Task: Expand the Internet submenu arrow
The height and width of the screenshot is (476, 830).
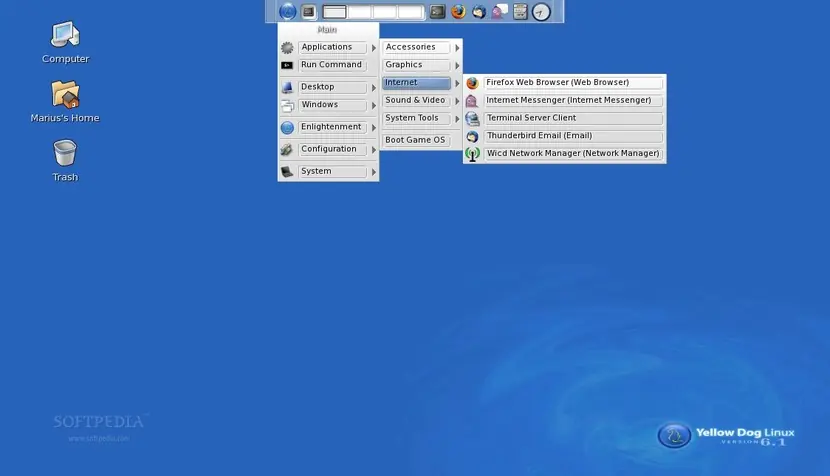Action: 457,83
